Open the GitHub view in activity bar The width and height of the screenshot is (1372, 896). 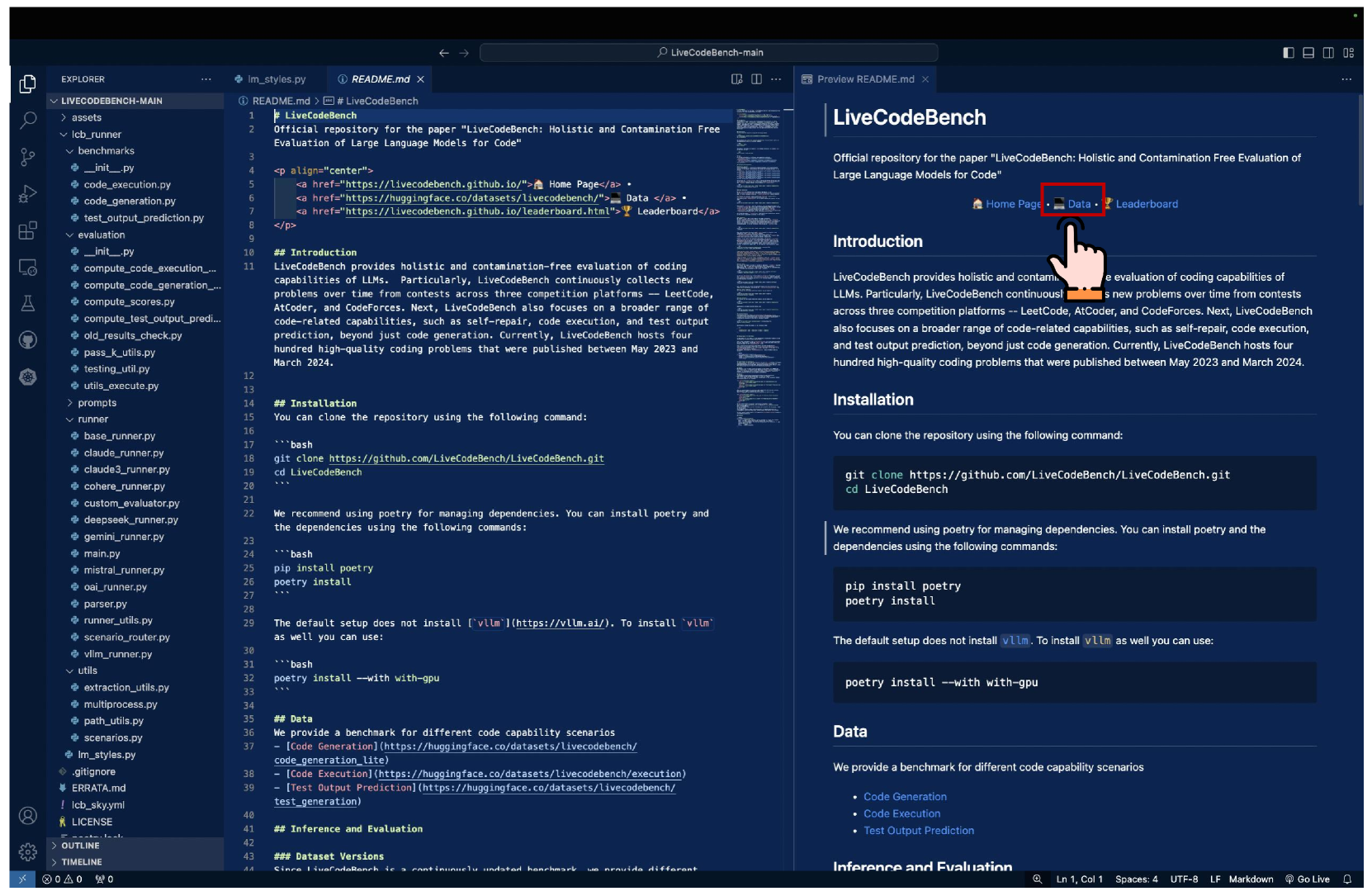click(28, 340)
